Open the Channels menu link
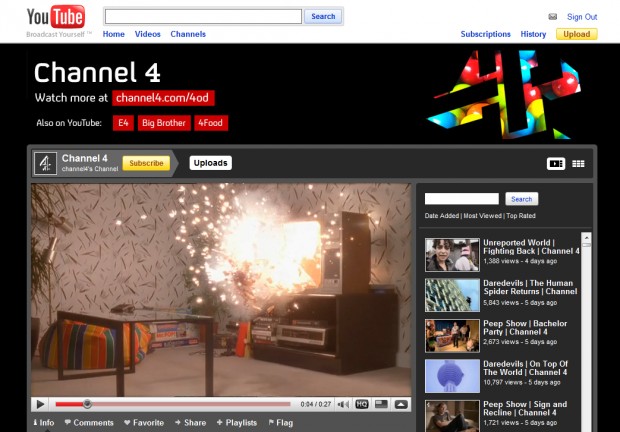This screenshot has width=620, height=432. click(x=188, y=34)
